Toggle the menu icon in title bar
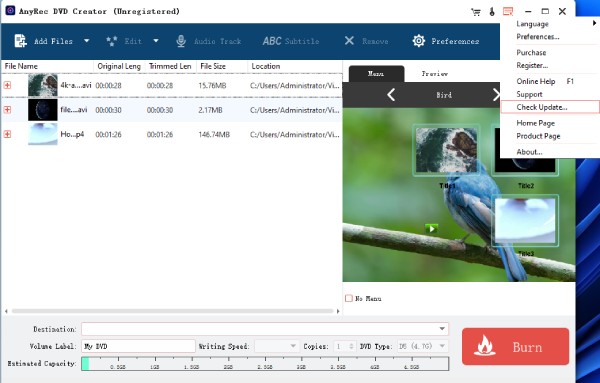The image size is (600, 383). (508, 11)
